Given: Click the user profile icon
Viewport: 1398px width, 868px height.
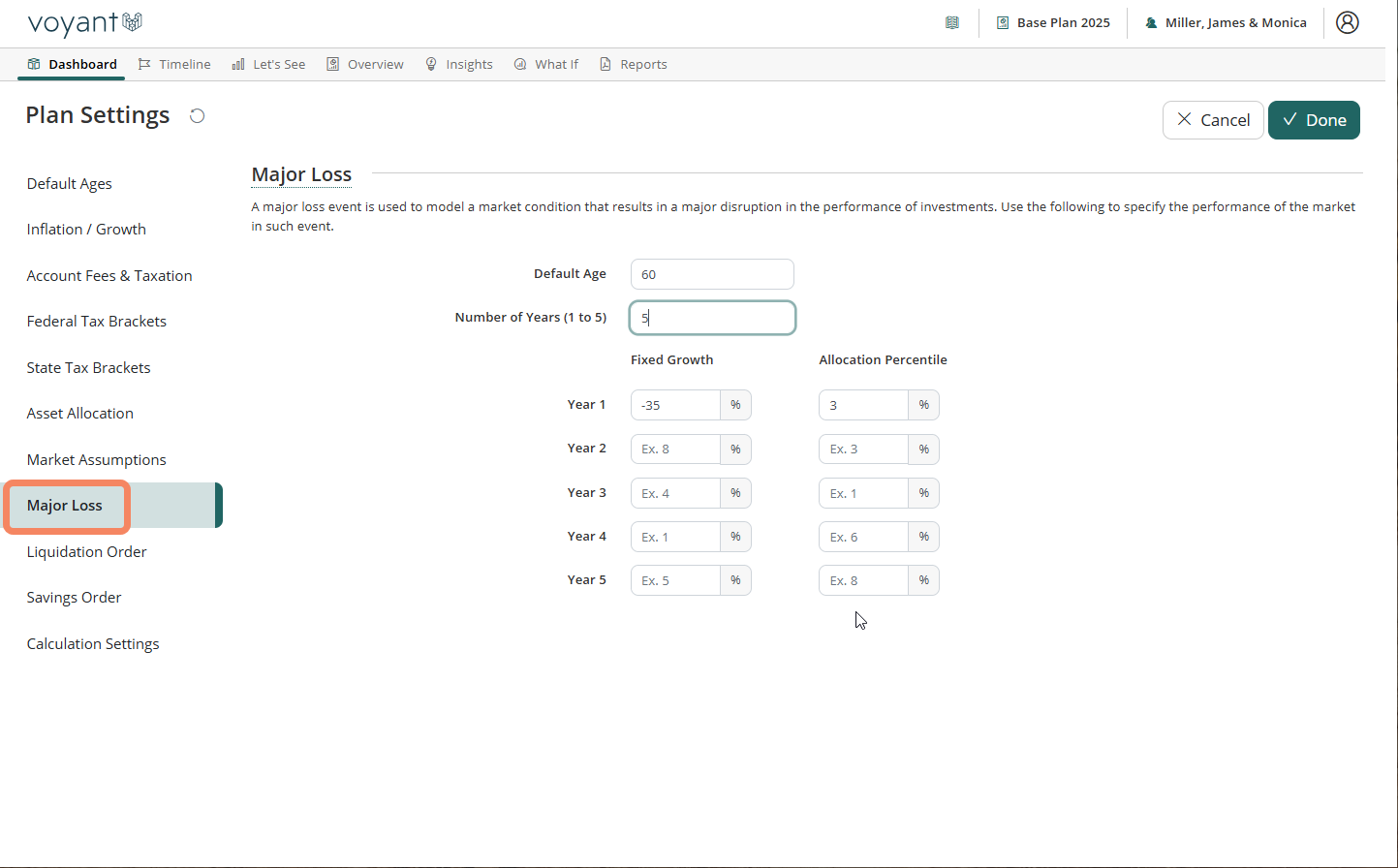Looking at the screenshot, I should [x=1347, y=22].
